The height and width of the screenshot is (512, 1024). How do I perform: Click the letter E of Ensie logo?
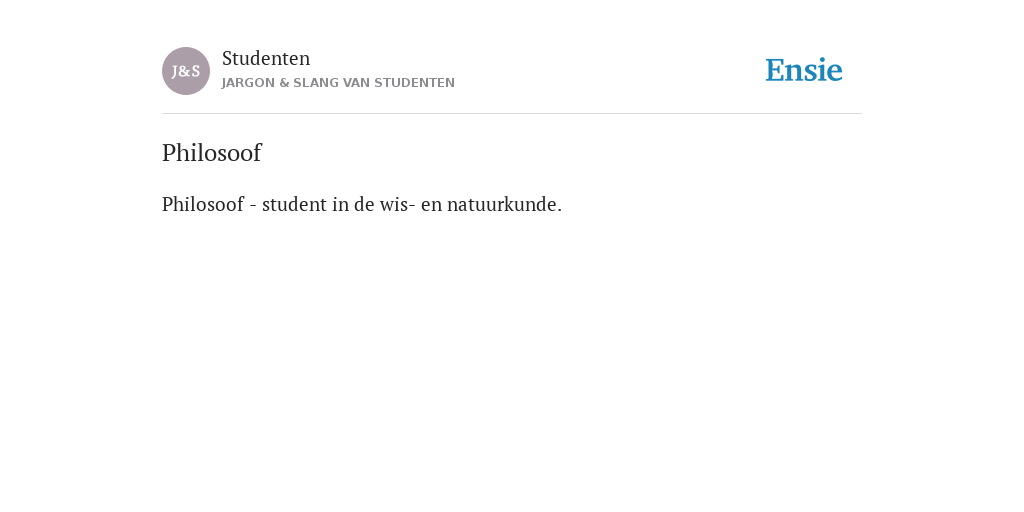tap(775, 71)
